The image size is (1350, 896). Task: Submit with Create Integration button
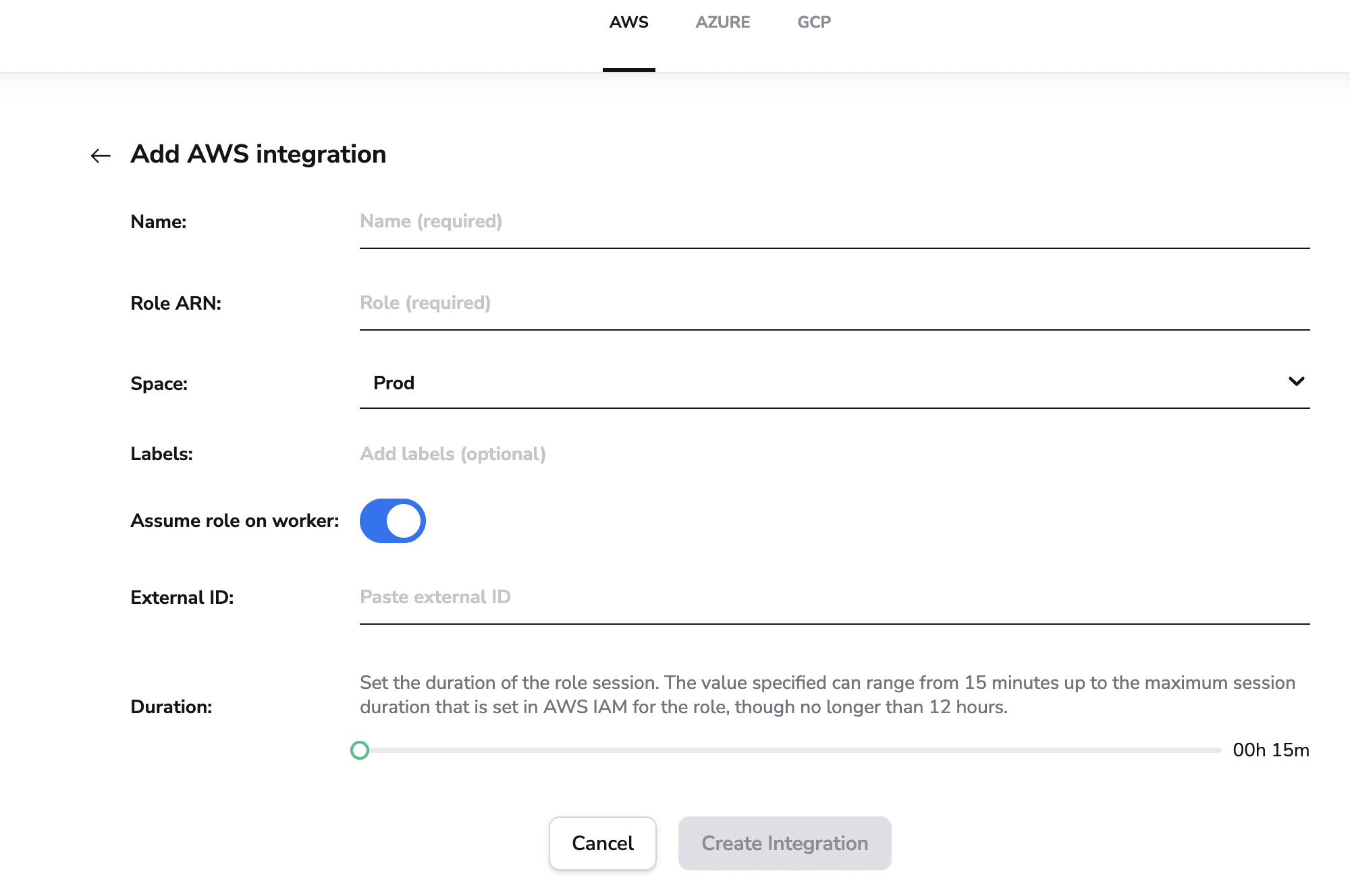784,843
